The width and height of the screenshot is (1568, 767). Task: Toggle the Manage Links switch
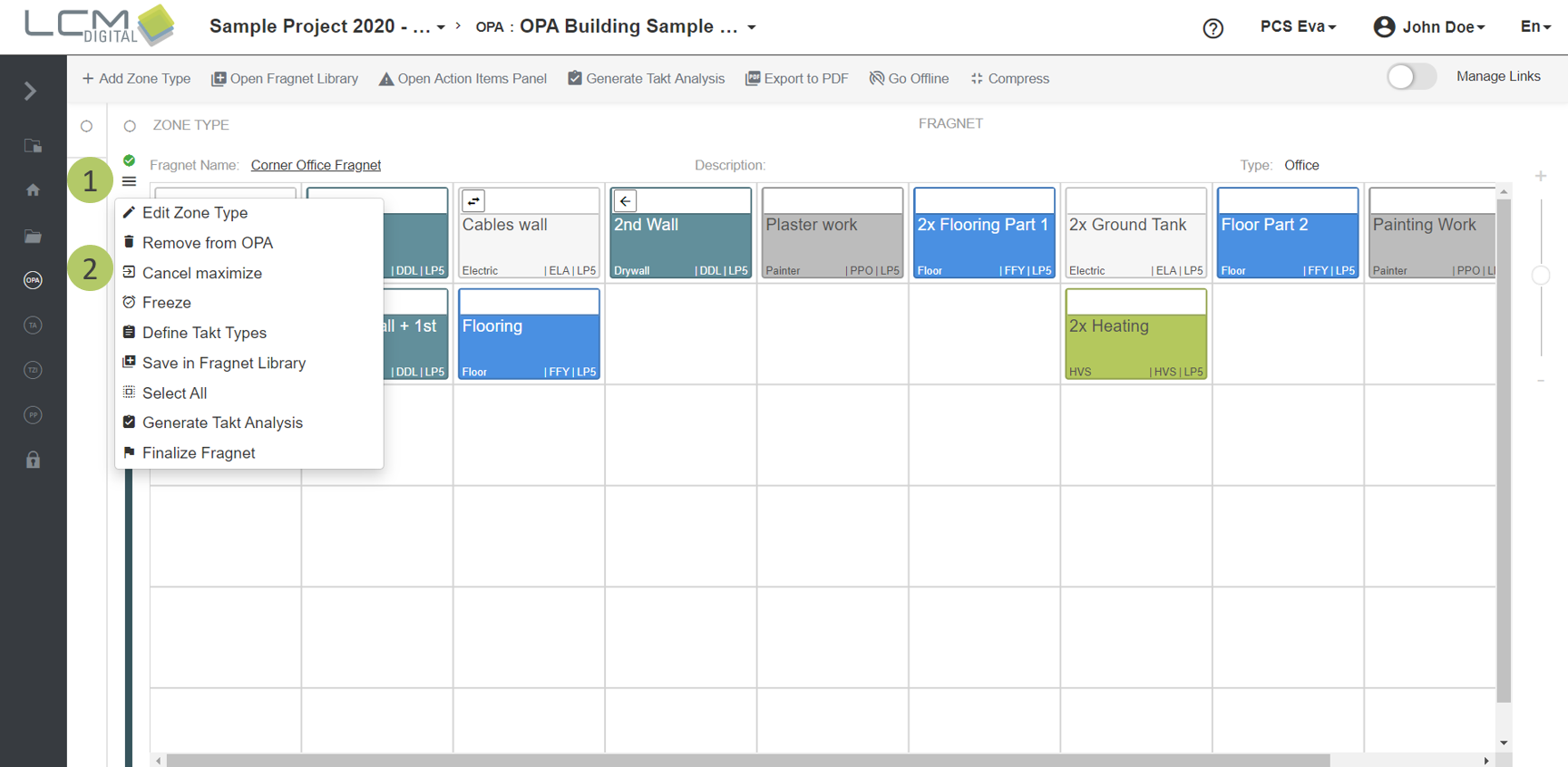click(x=1411, y=77)
